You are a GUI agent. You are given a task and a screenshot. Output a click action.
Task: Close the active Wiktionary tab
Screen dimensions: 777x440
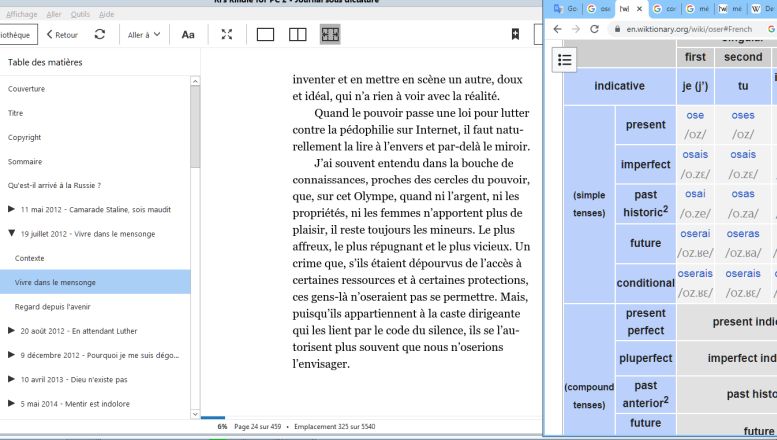[x=639, y=8]
